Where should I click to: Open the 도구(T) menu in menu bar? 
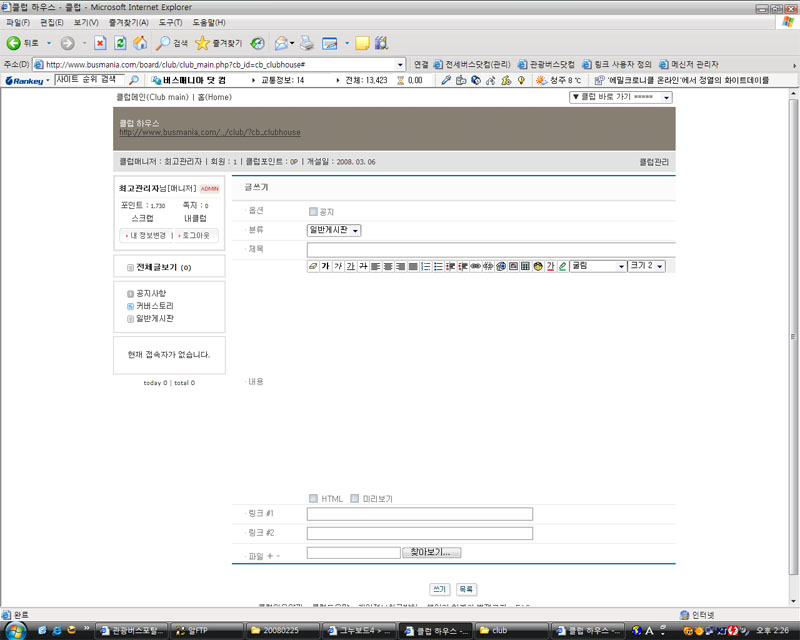(170, 22)
